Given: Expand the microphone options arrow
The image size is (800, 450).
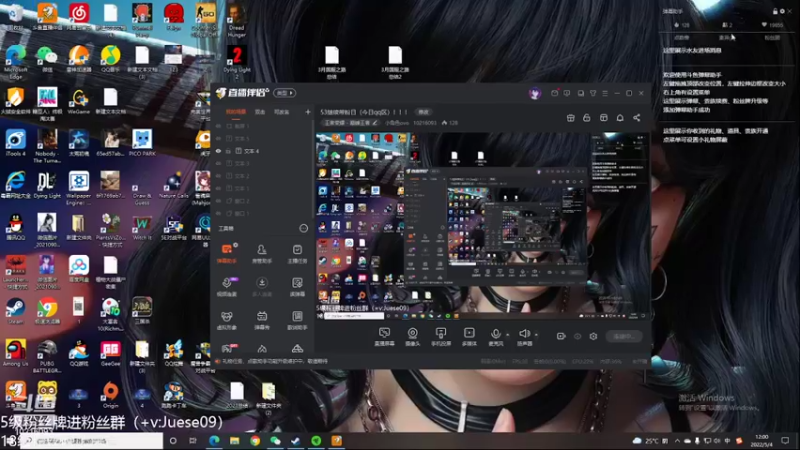Looking at the screenshot, I should (507, 335).
